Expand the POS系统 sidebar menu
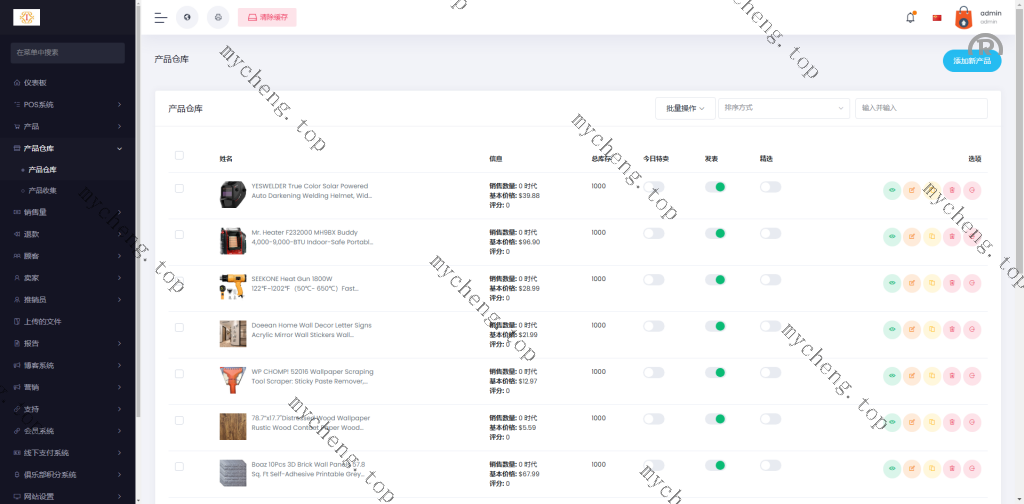 (x=68, y=104)
